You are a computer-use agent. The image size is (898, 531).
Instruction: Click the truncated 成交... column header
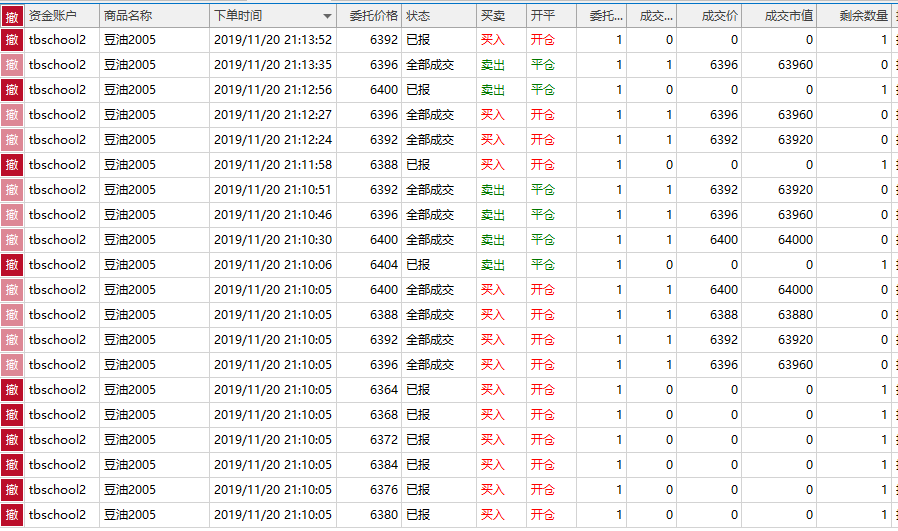click(x=652, y=16)
